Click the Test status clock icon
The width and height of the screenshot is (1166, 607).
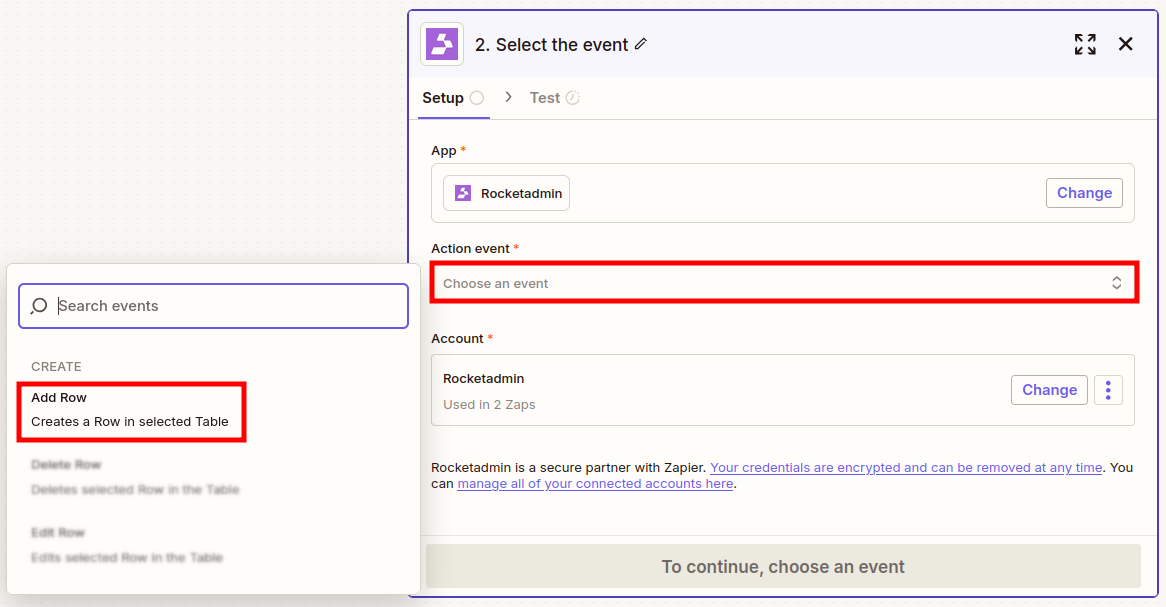coord(573,97)
